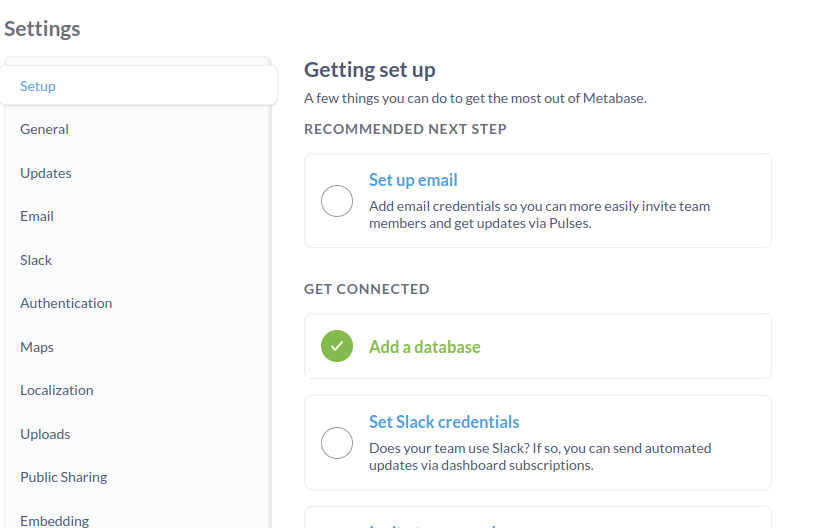Click the green checkmark beside Add a database
The height and width of the screenshot is (528, 827).
336,346
